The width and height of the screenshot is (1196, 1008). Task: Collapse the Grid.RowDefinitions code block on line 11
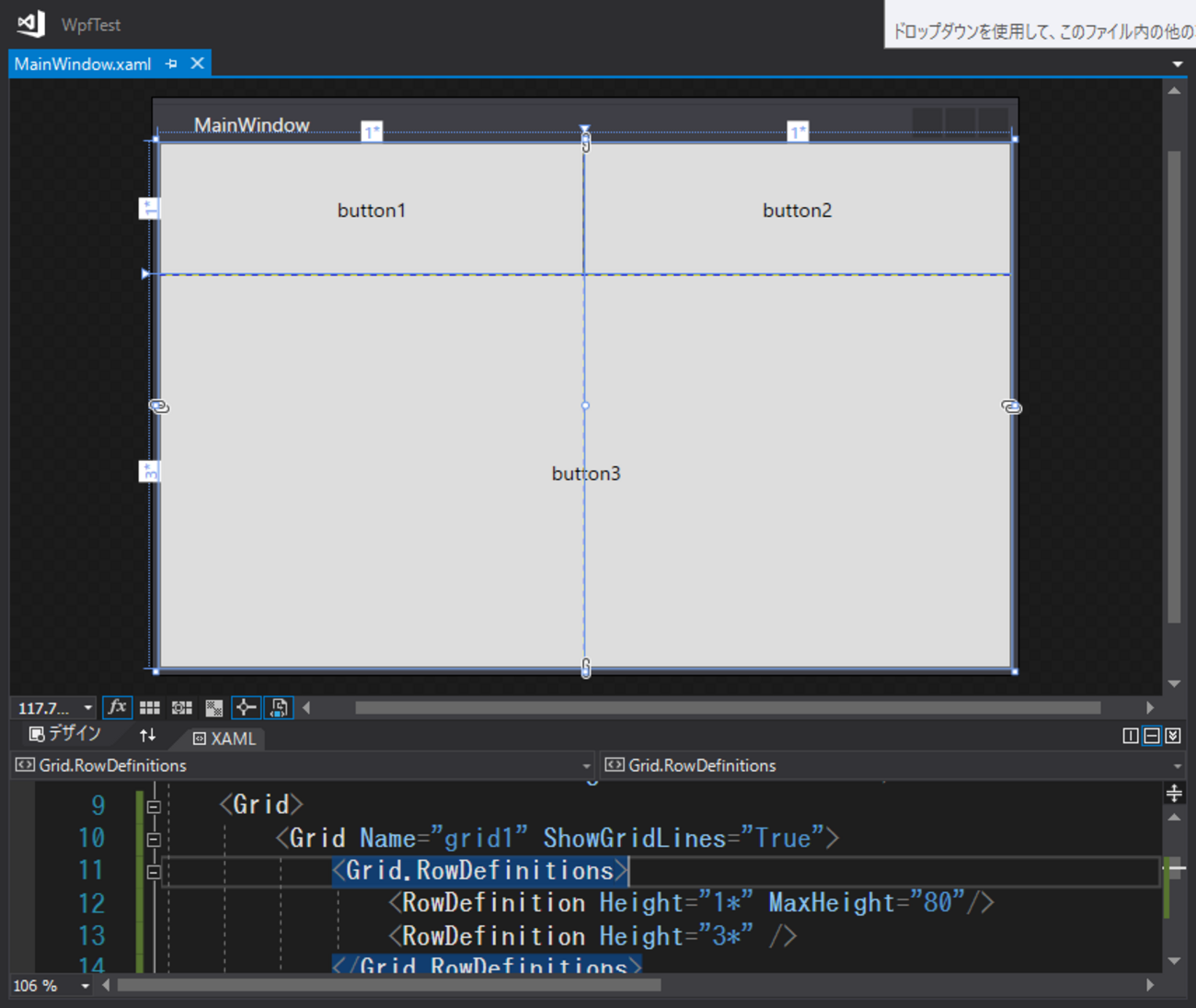154,871
